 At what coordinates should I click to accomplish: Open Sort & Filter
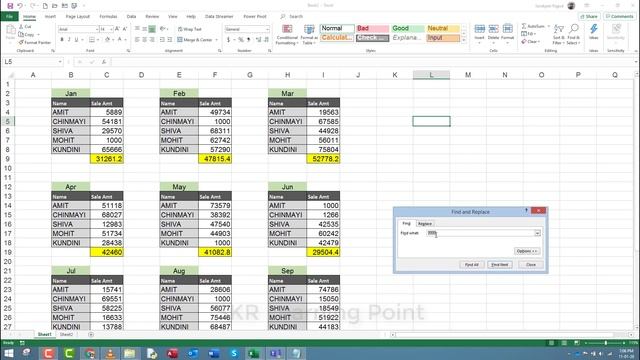point(558,34)
